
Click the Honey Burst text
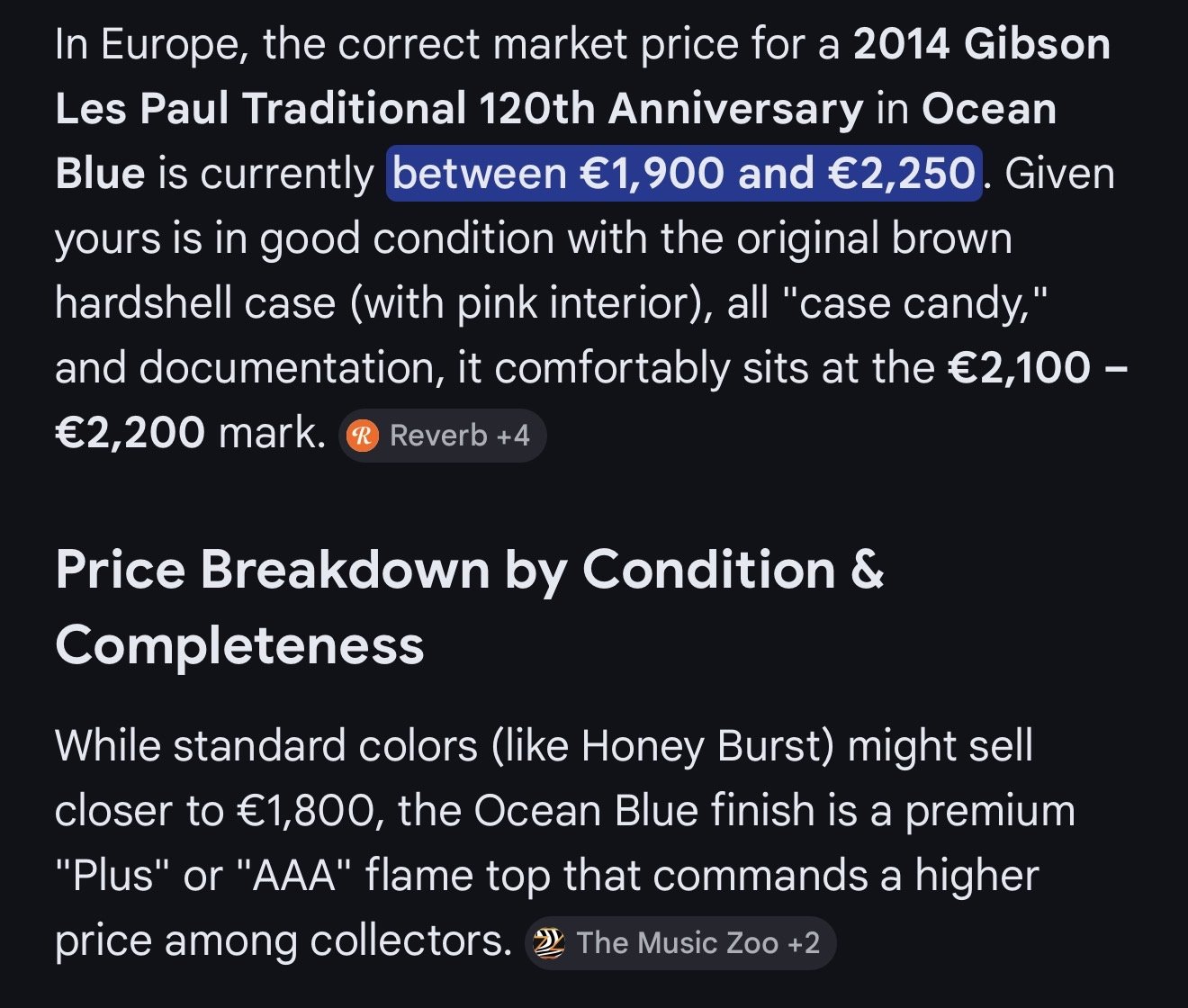706,746
